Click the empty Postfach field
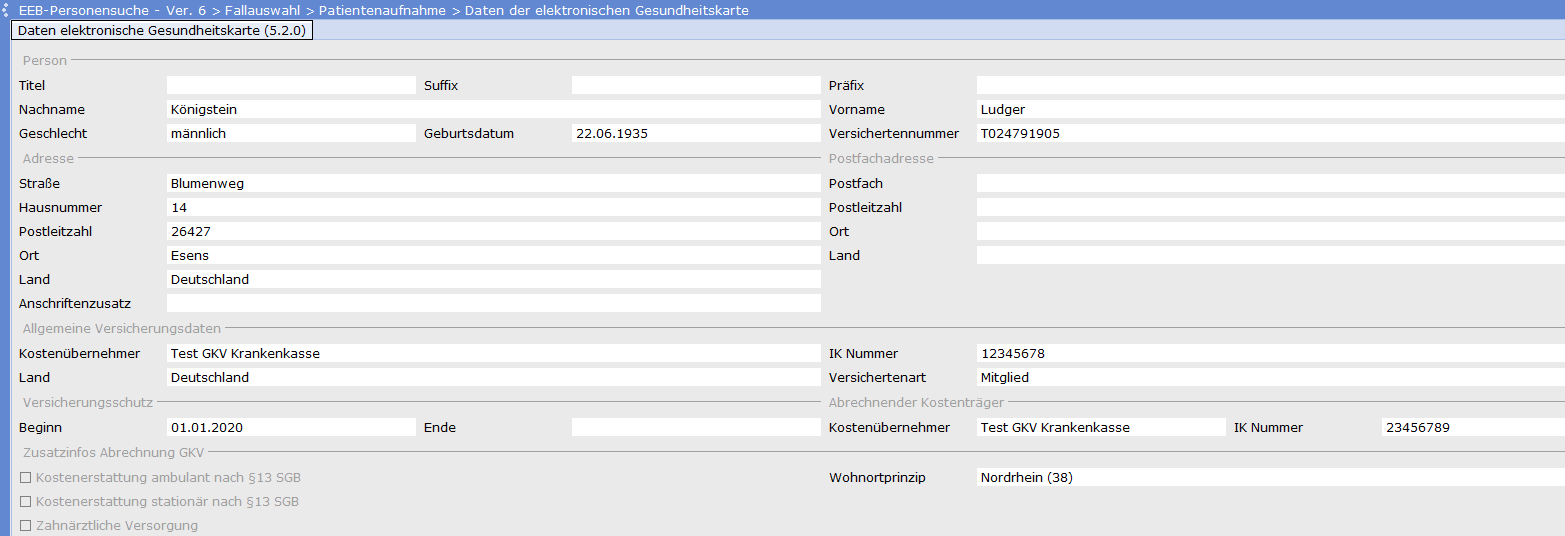The width and height of the screenshot is (1565, 536). [x=1271, y=184]
